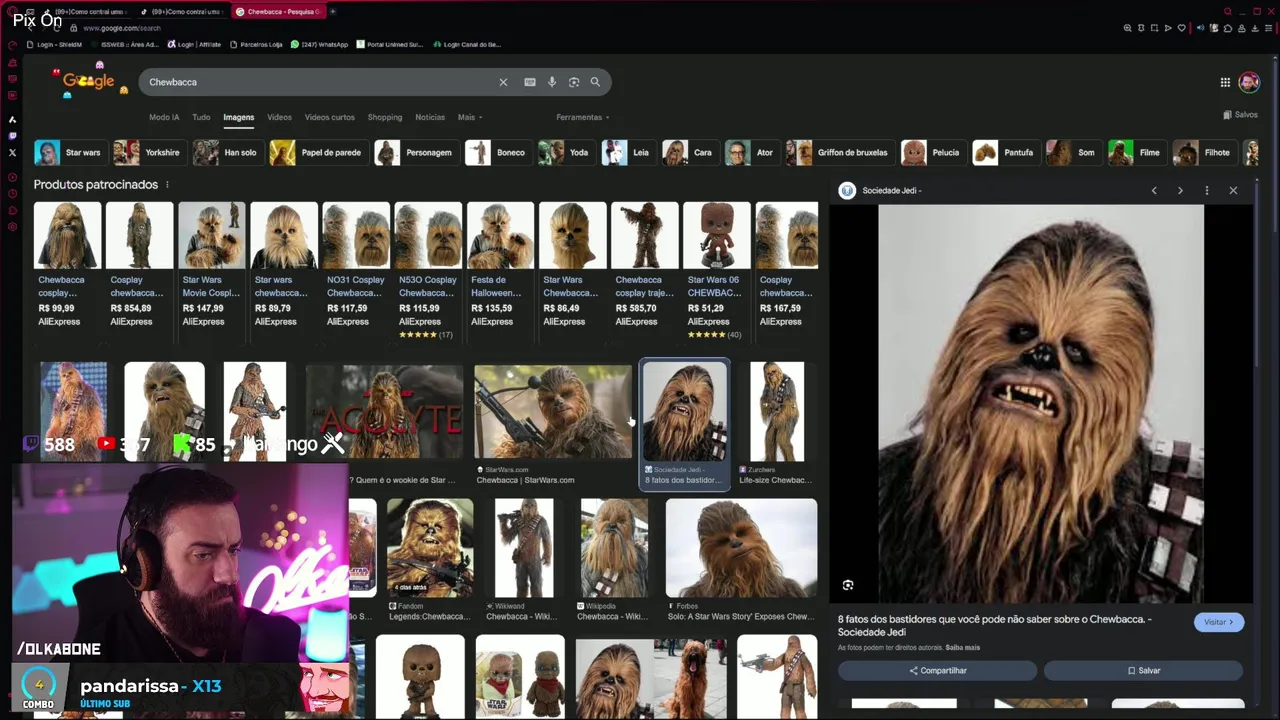Switch to Vídeos curtos tab
1280x720 pixels.
[x=329, y=117]
